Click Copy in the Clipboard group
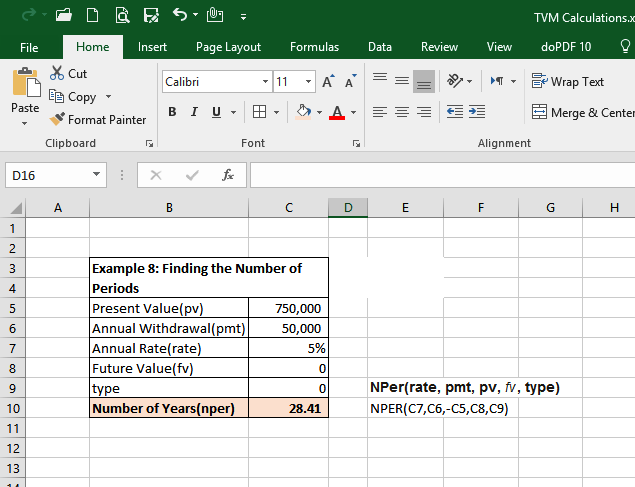 73,97
